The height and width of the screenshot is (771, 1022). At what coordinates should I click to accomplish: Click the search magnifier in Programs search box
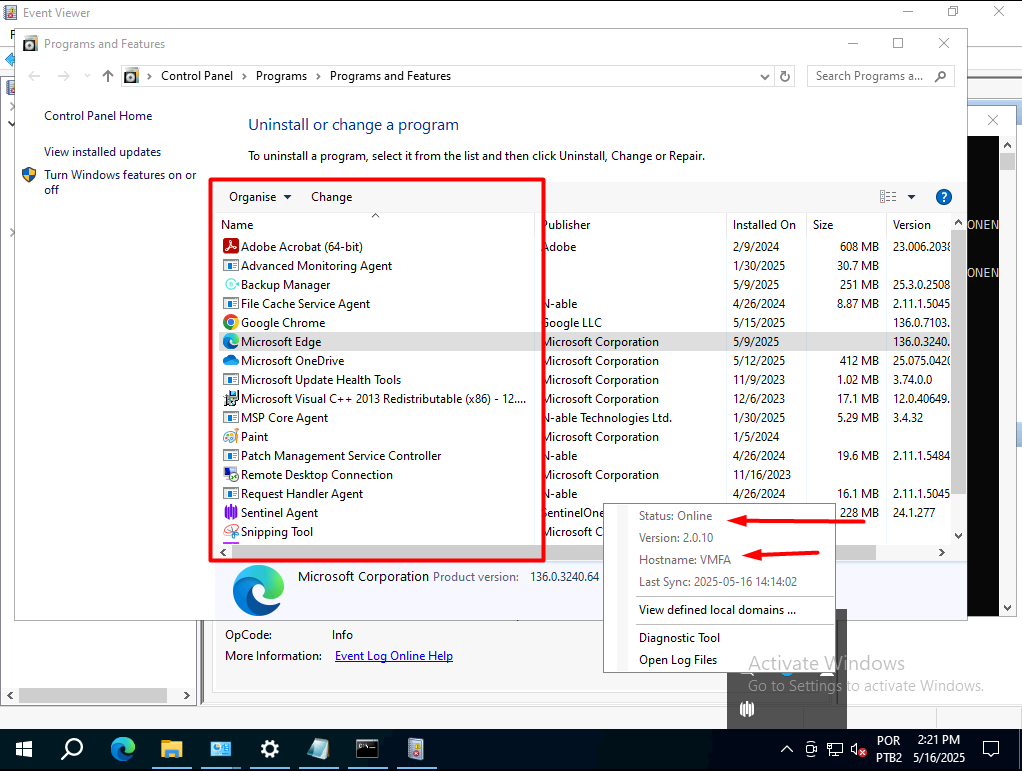click(940, 76)
